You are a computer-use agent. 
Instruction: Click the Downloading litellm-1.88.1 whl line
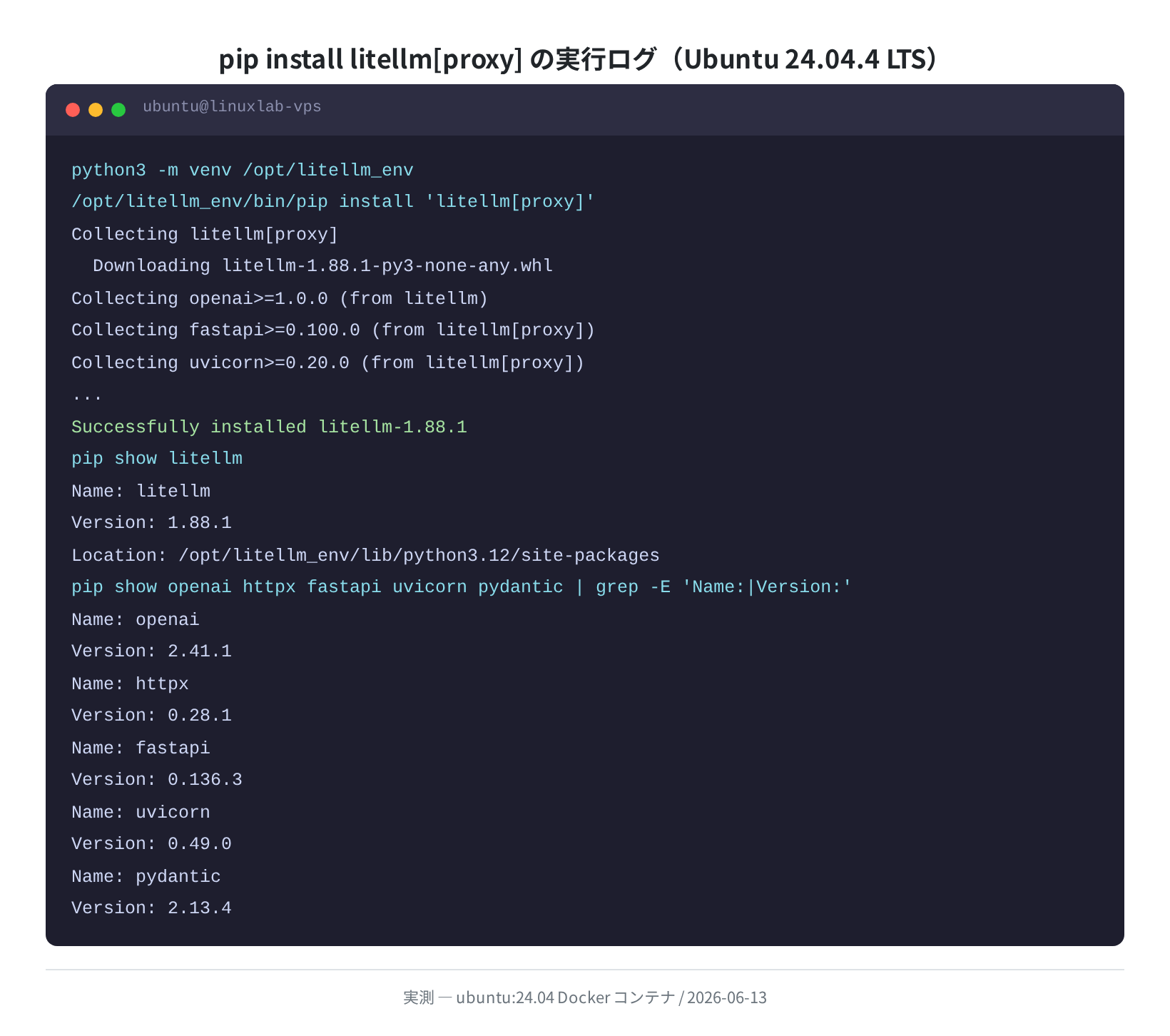322,266
